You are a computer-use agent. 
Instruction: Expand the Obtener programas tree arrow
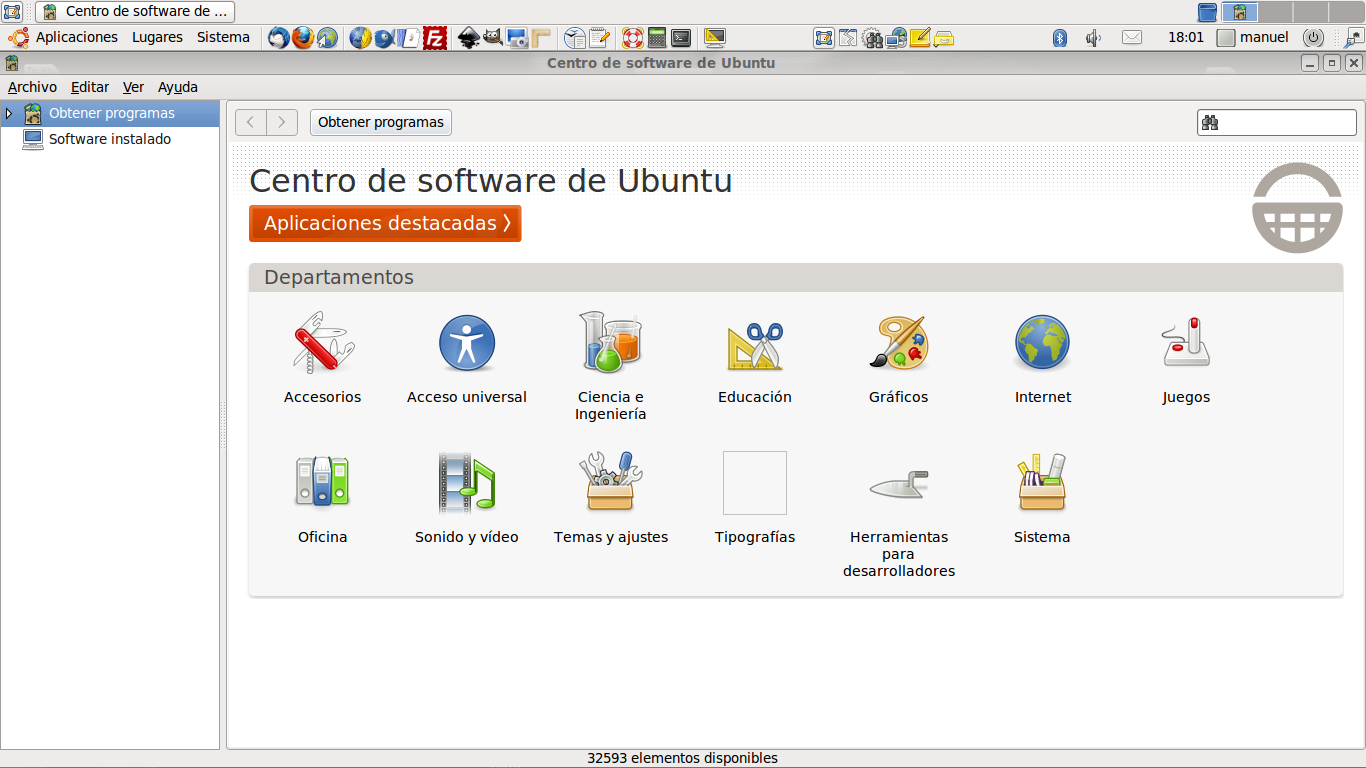[x=9, y=113]
